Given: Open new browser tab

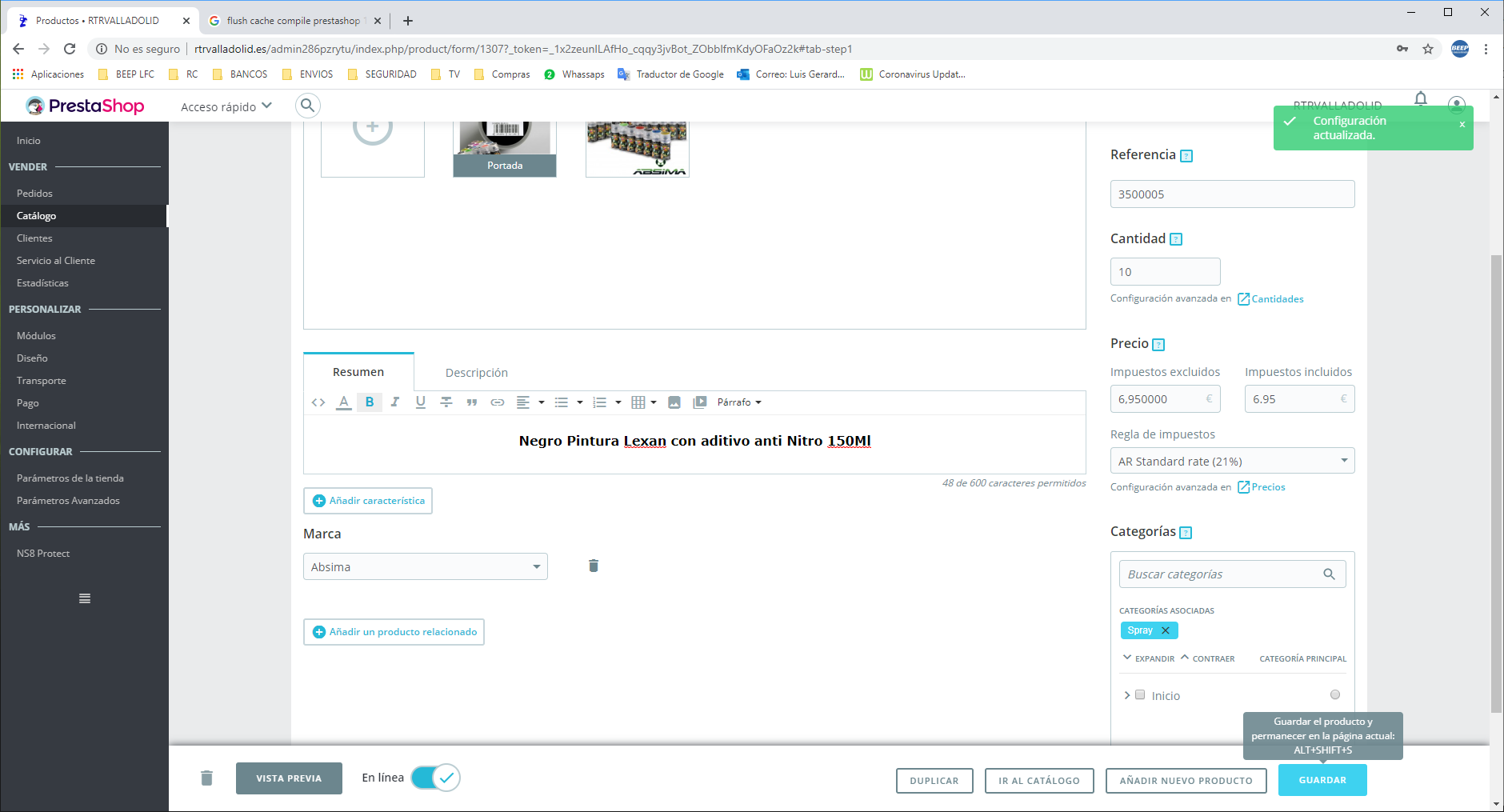Looking at the screenshot, I should click(x=408, y=21).
